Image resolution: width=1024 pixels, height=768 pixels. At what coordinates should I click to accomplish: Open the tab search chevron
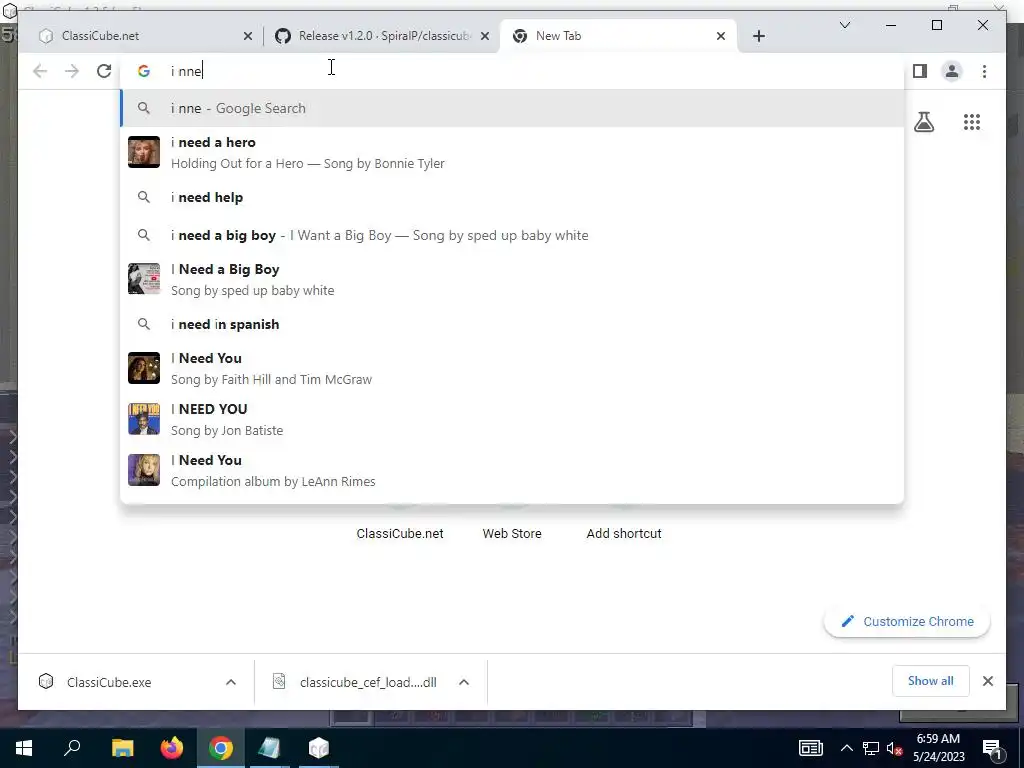coord(844,25)
